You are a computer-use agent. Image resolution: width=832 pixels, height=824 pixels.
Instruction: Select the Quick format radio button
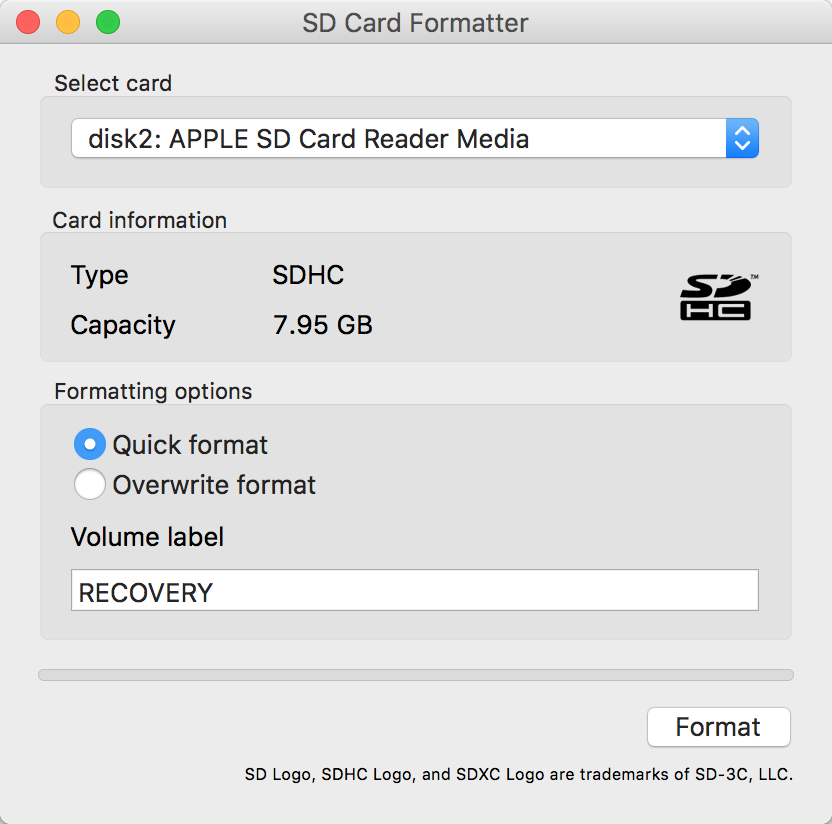[x=90, y=444]
